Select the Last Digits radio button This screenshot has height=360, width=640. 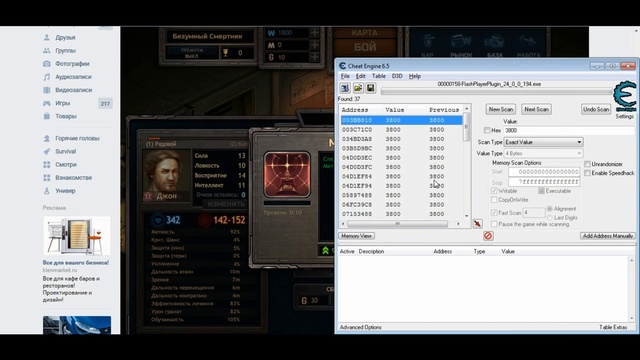pos(550,218)
